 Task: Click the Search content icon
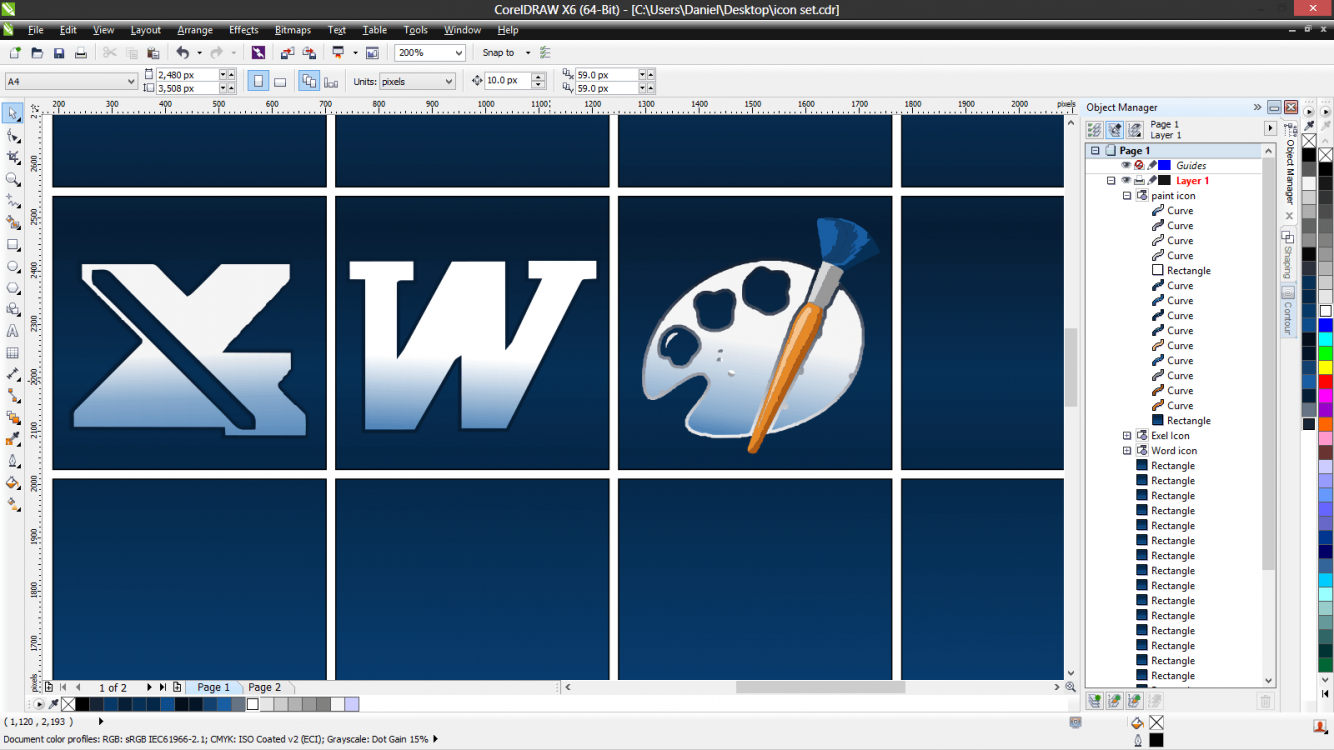[x=258, y=53]
